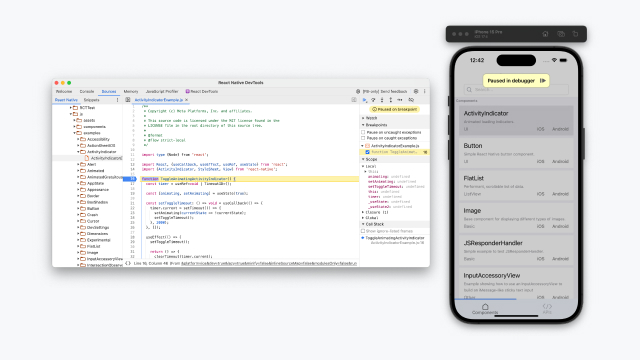Switch to the Console tab
The image size is (640, 360).
pyautogui.click(x=87, y=91)
